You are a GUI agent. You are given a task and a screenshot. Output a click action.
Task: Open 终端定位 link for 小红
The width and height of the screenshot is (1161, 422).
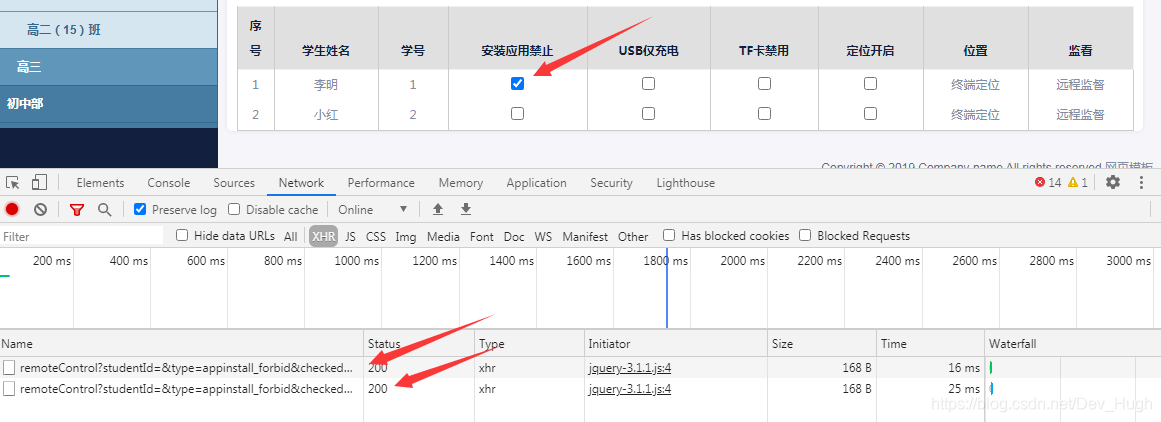(x=975, y=114)
